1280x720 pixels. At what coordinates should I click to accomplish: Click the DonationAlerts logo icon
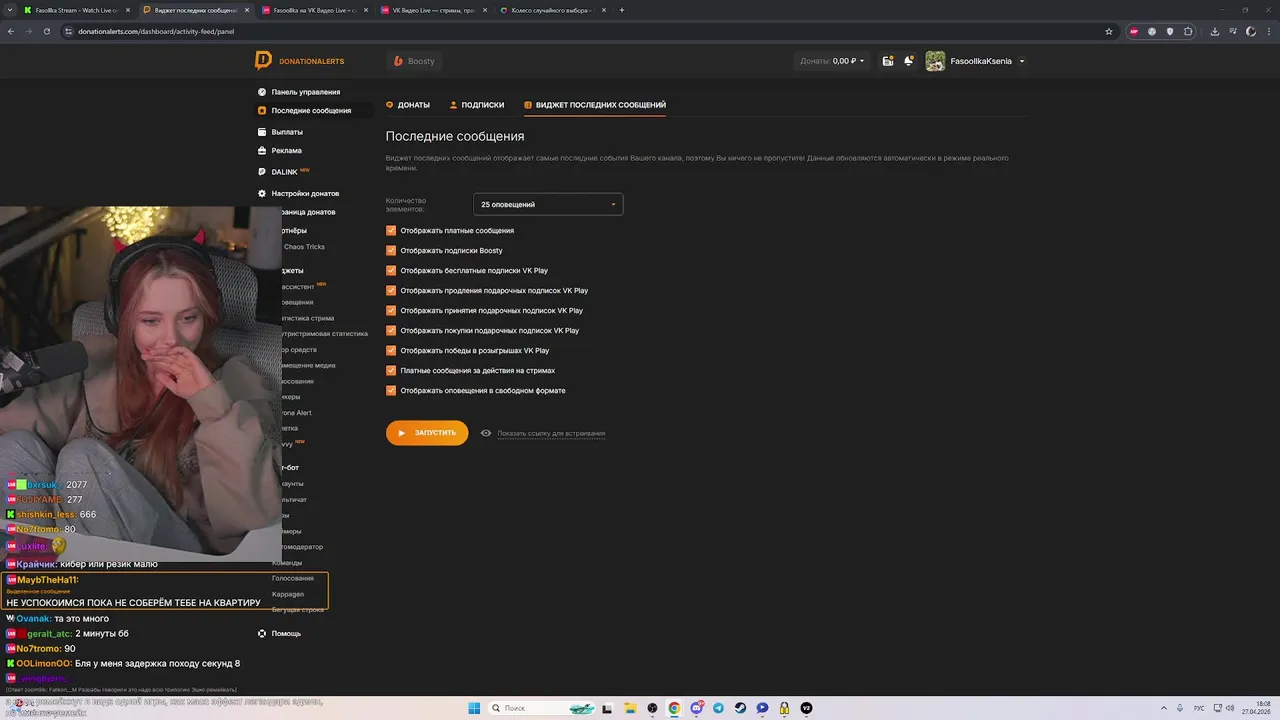(x=263, y=61)
